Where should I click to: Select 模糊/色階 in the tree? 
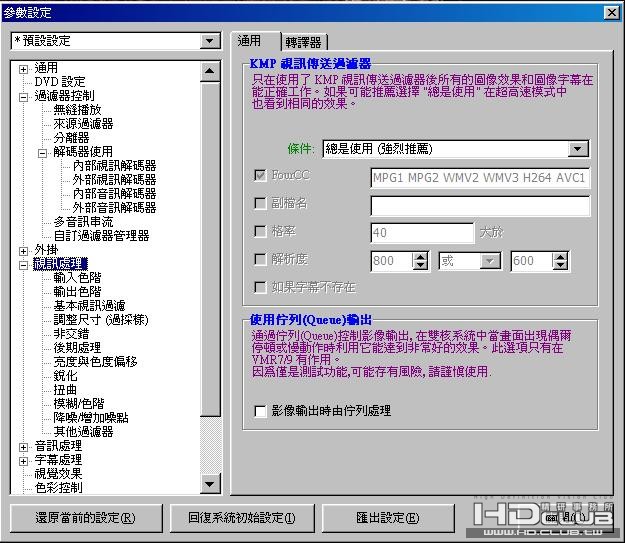(x=79, y=403)
